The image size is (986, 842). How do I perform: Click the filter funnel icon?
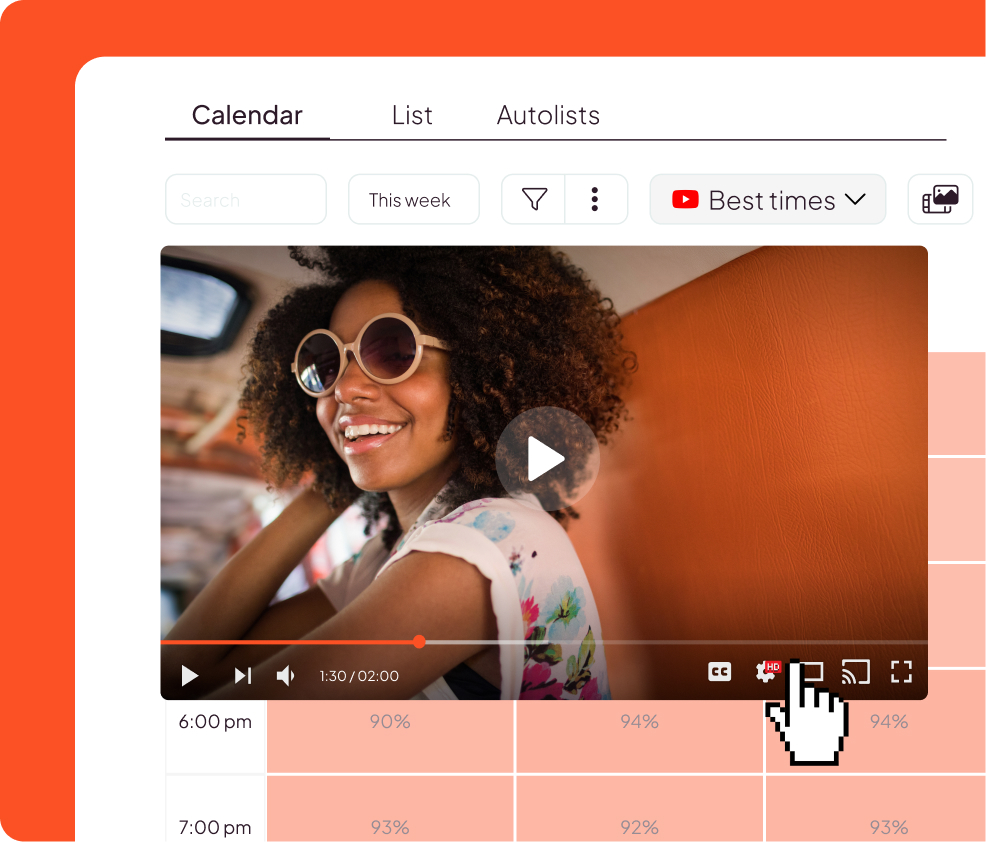(x=534, y=200)
